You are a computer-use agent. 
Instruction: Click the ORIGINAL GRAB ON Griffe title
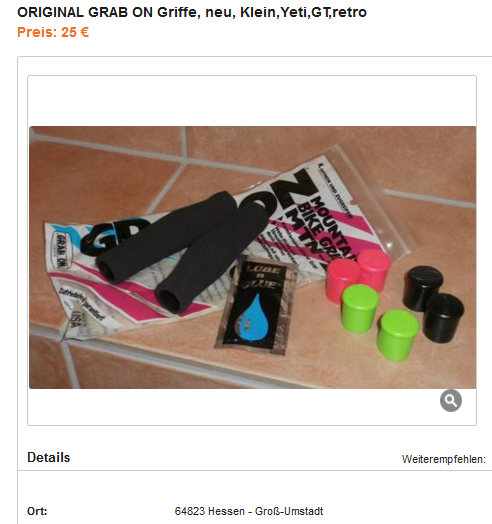[192, 12]
